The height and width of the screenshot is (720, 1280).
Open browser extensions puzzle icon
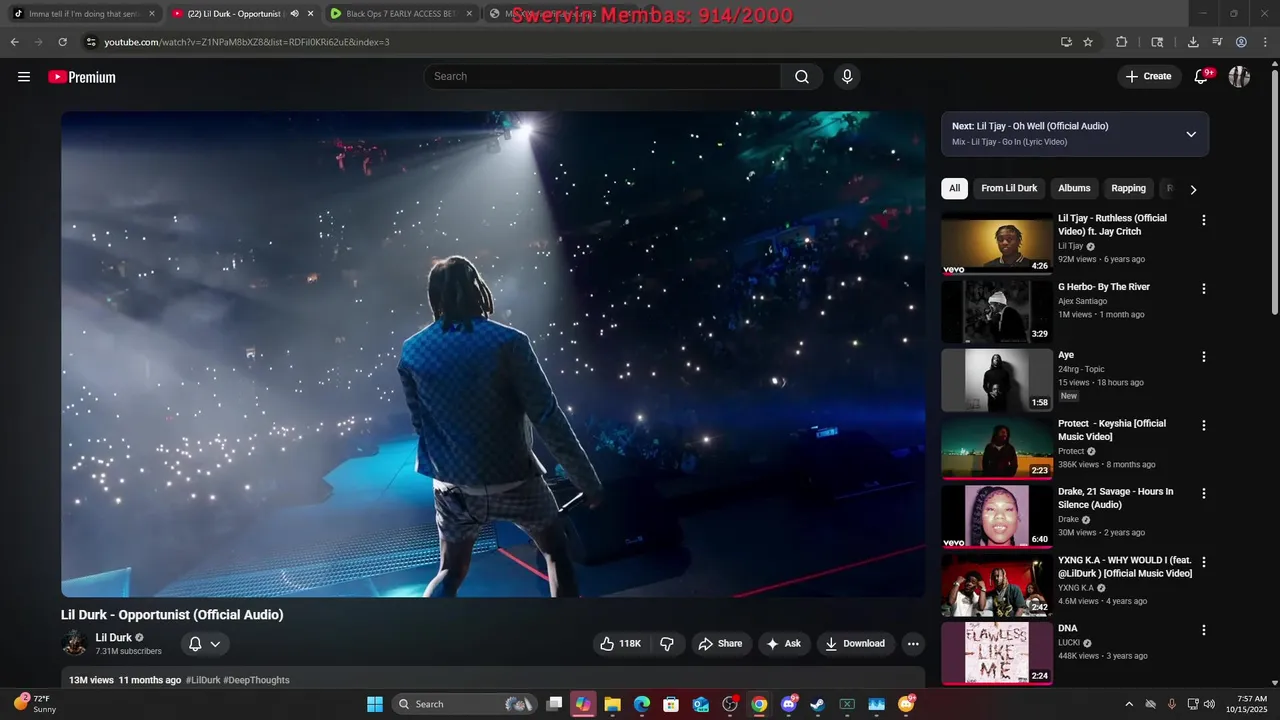1121,42
